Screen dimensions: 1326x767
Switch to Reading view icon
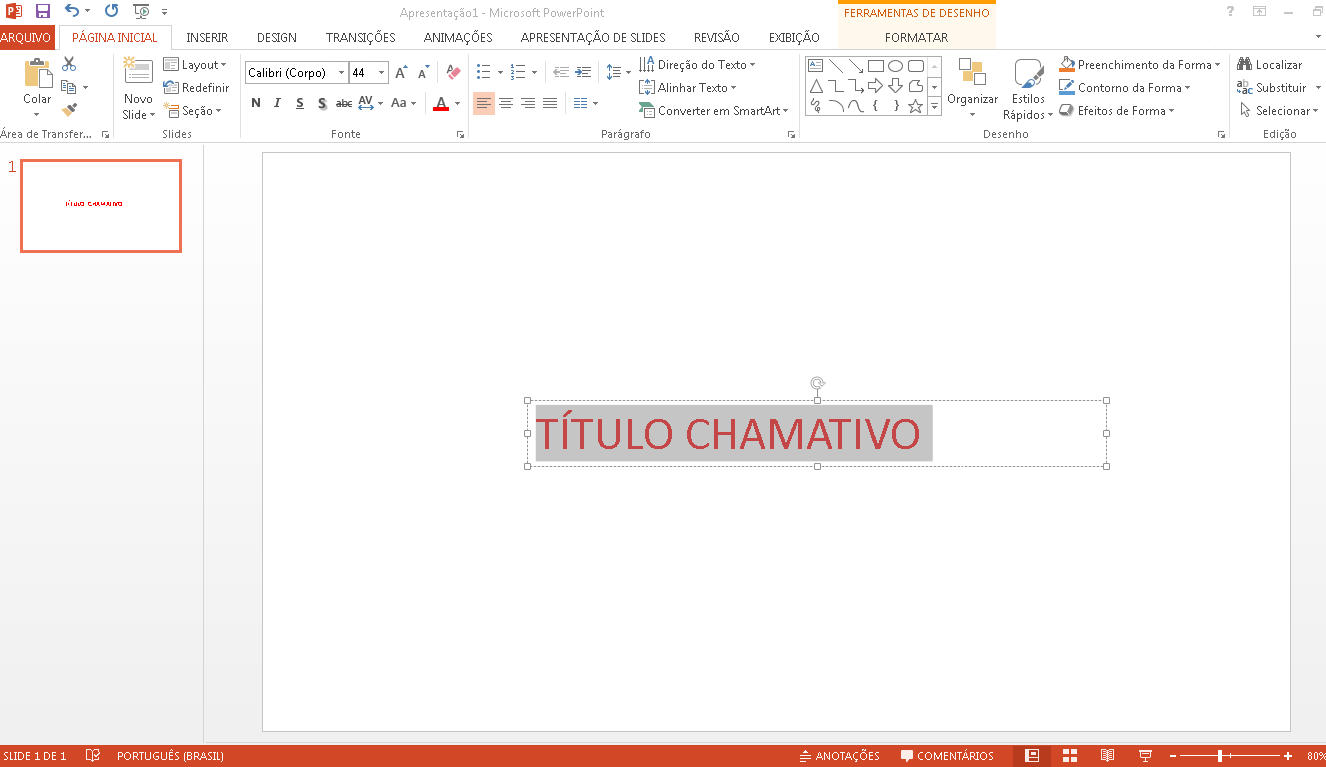tap(1108, 756)
